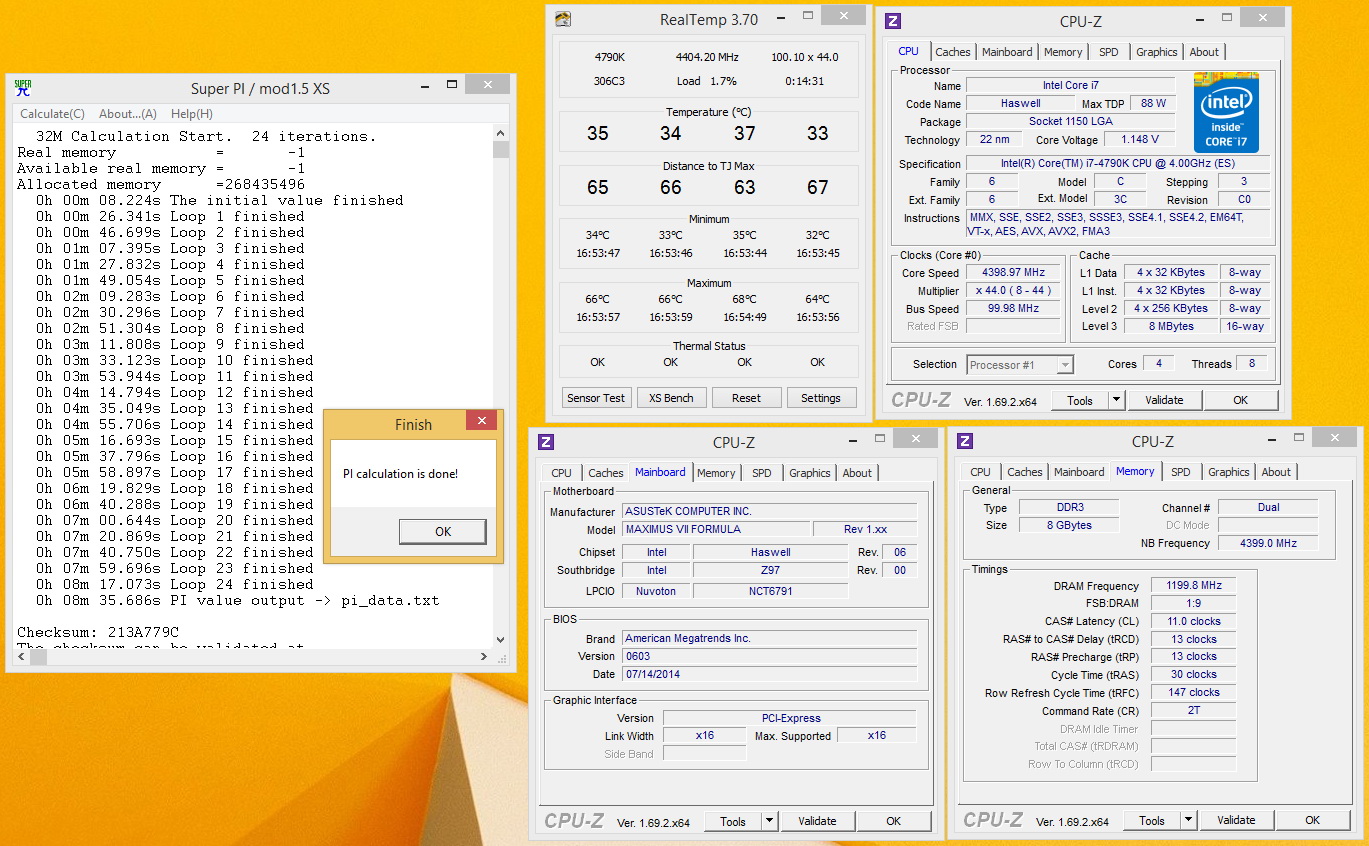Switch to the Caches tab in top CPU-Z window
The width and height of the screenshot is (1369, 846).
click(x=952, y=52)
